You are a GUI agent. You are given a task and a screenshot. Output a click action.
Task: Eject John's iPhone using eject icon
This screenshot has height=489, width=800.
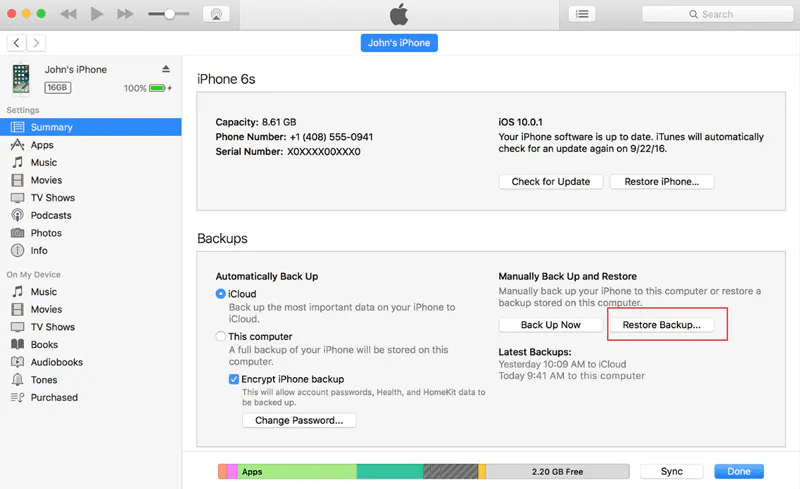click(166, 69)
